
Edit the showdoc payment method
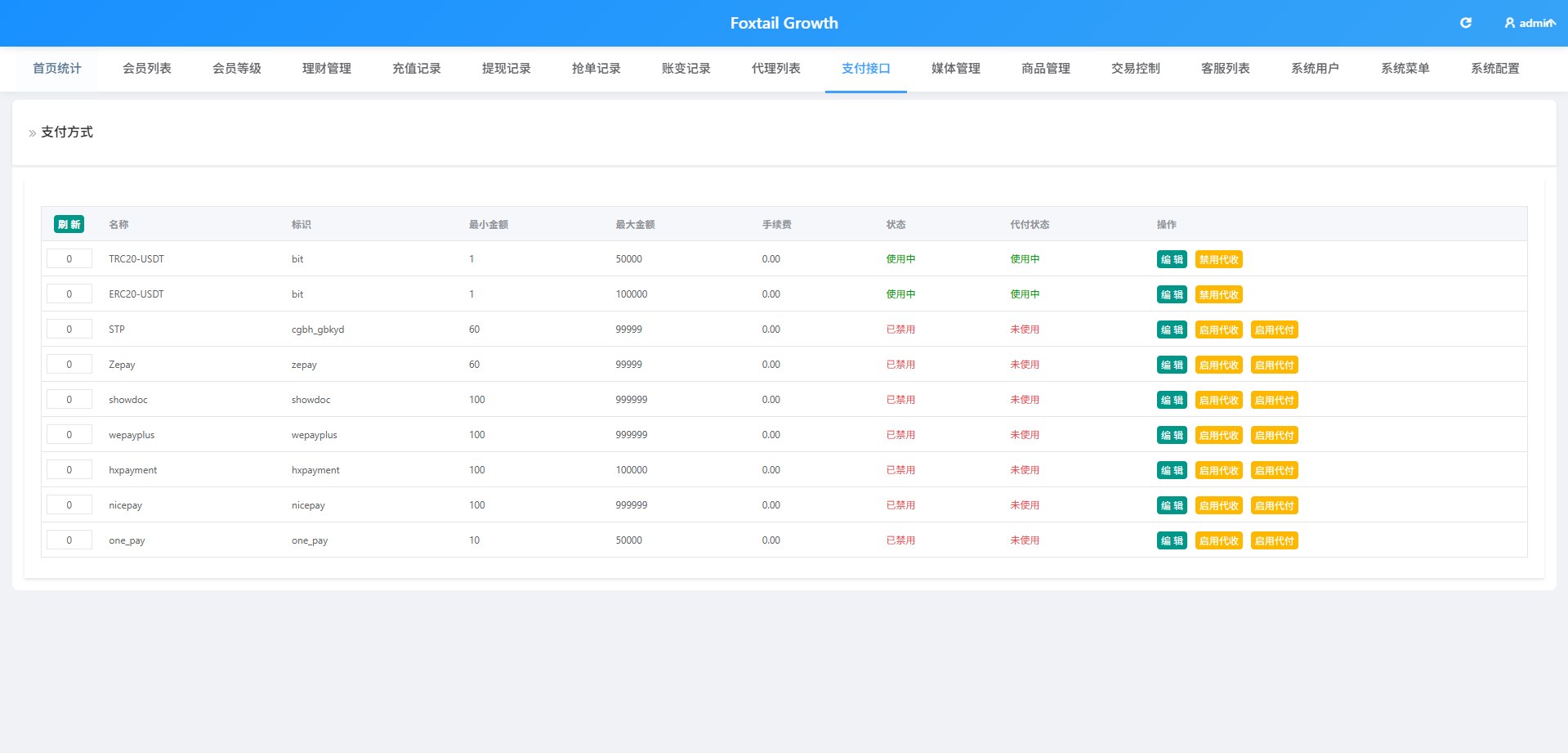click(1172, 400)
